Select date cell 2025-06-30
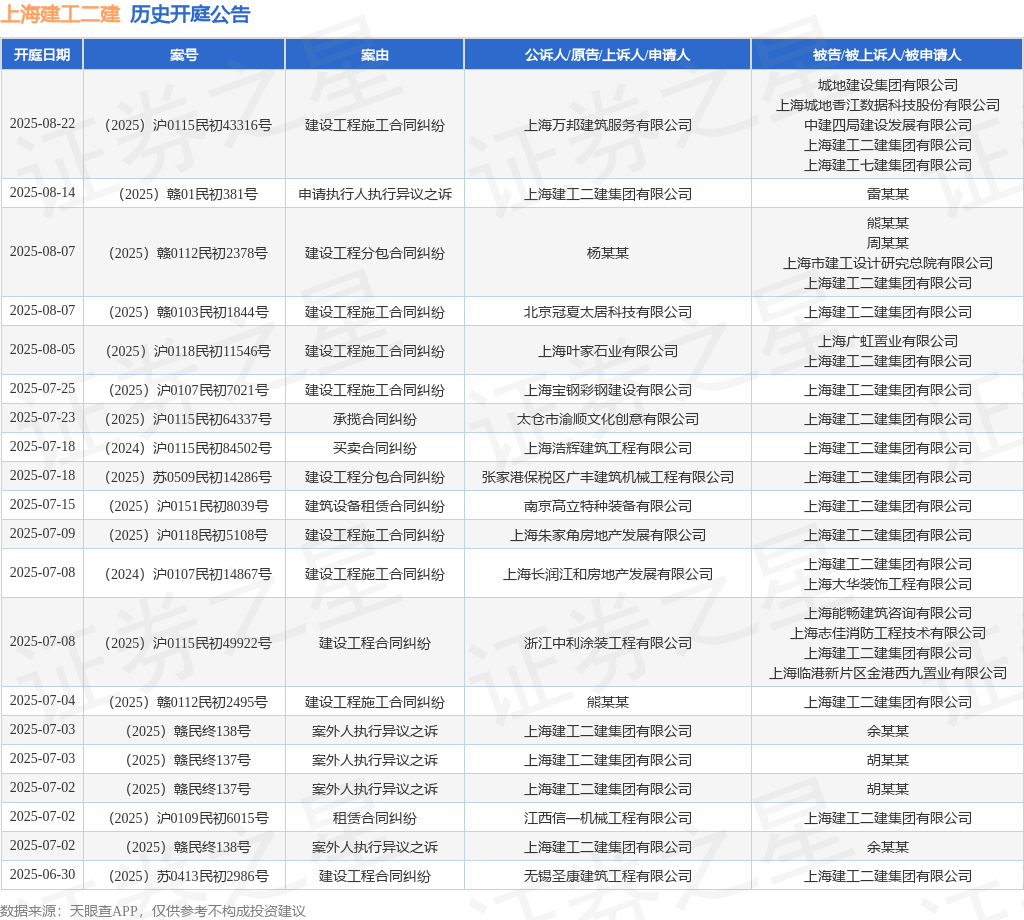 click(42, 874)
